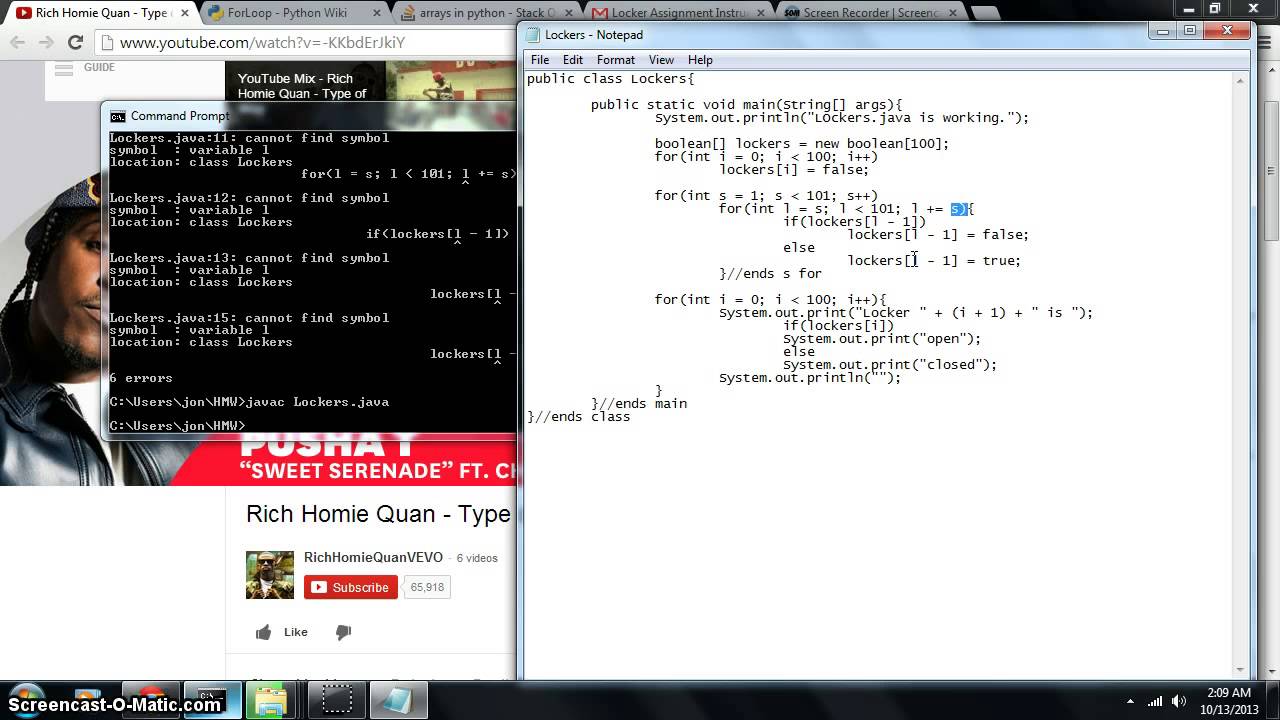
Task: Open Notepad Edit menu
Action: 573,60
